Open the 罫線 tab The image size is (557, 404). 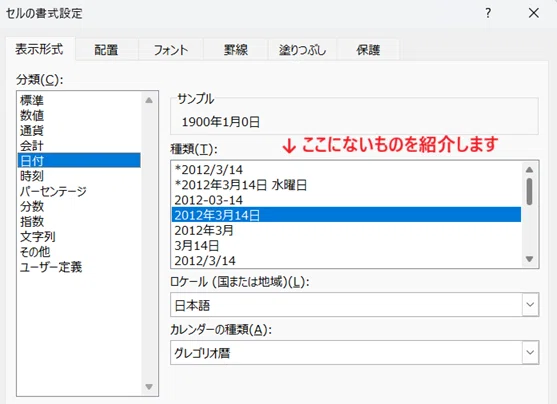point(236,50)
